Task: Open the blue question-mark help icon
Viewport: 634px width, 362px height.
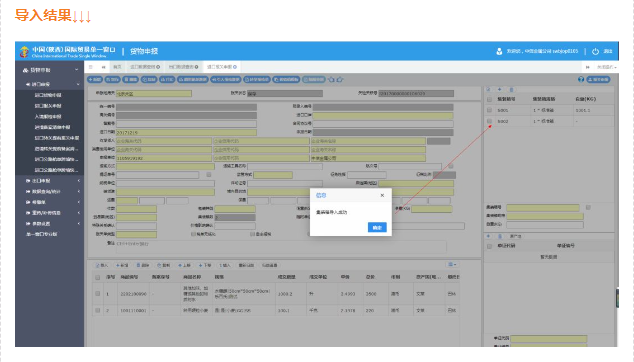Action: 581,80
